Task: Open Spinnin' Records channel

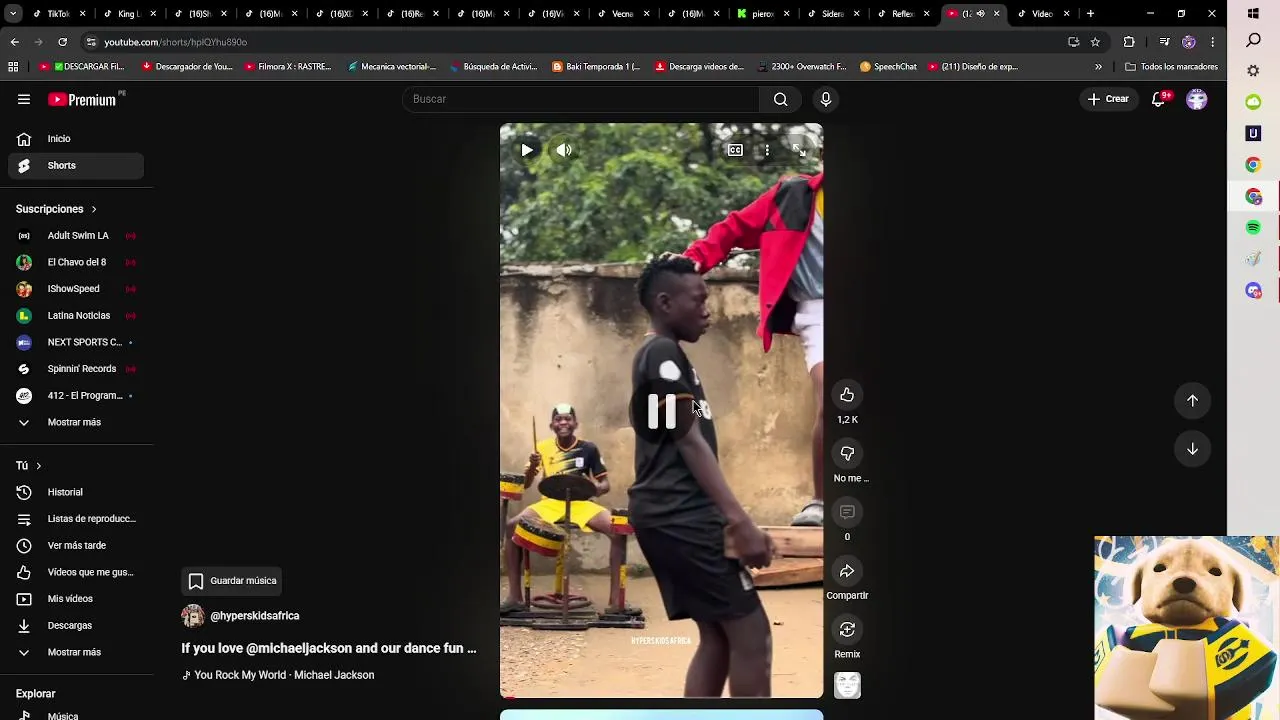Action: (x=76, y=369)
